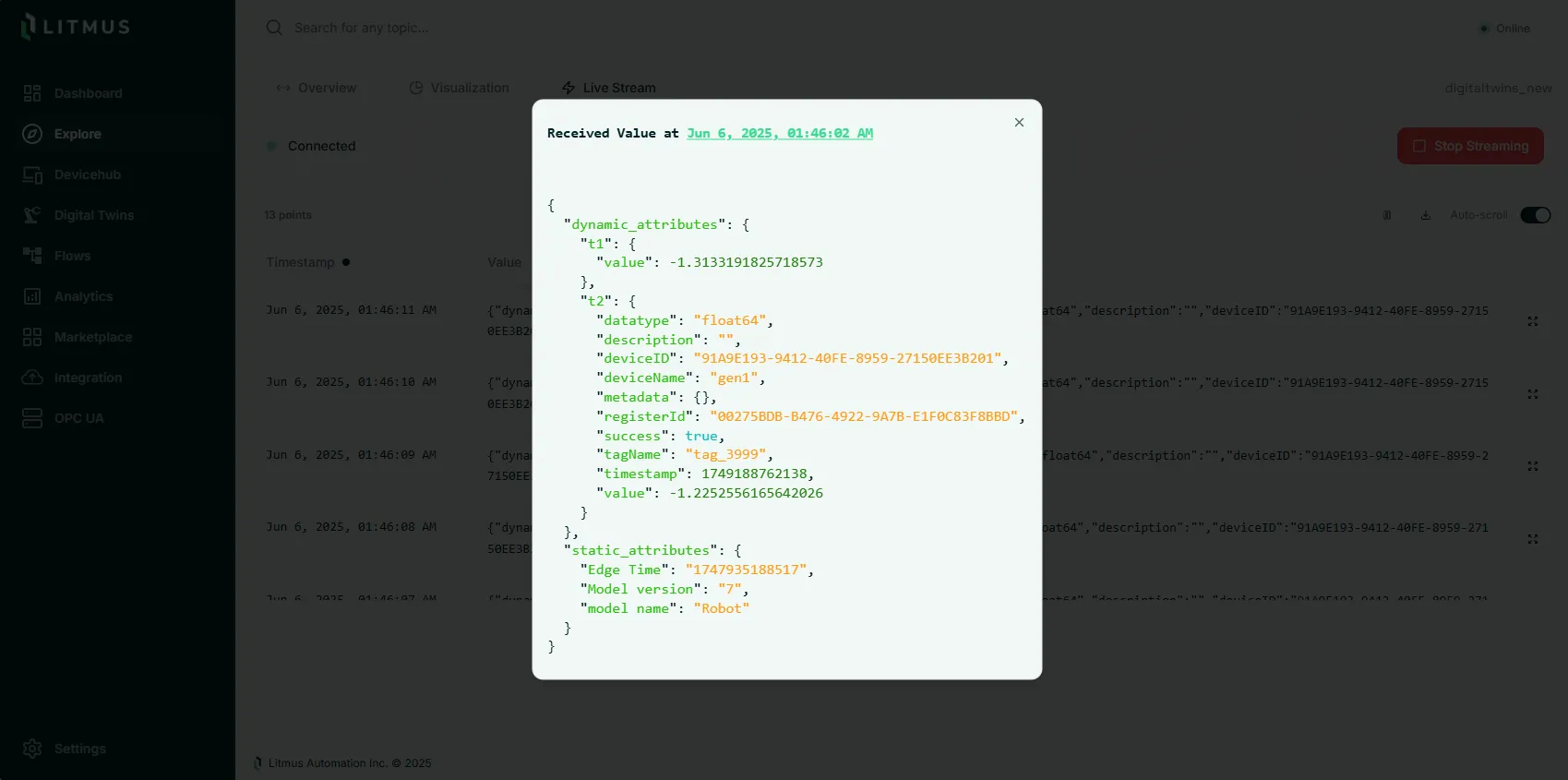The image size is (1568, 780).
Task: Select the "float64" datatype value
Action: (x=730, y=320)
